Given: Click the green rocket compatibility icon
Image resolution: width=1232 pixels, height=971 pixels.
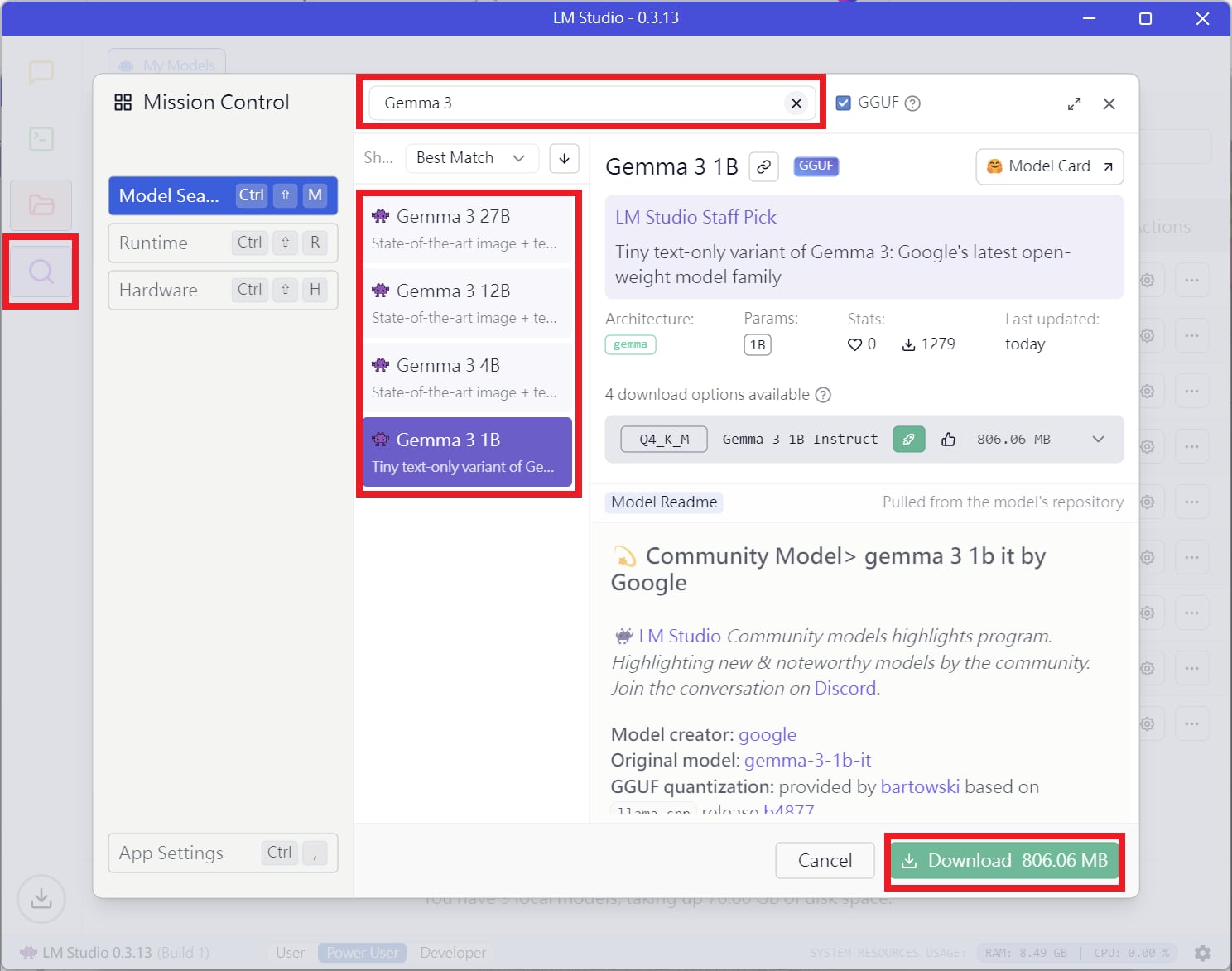Looking at the screenshot, I should [908, 440].
